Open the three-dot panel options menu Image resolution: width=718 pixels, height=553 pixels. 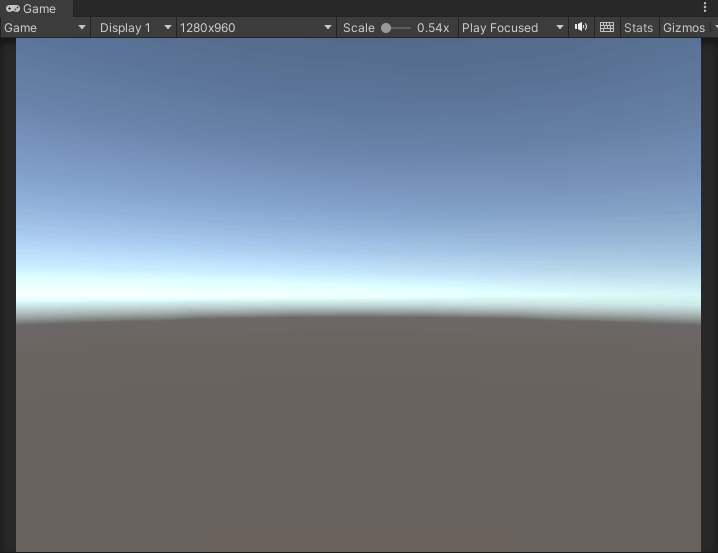[705, 7]
